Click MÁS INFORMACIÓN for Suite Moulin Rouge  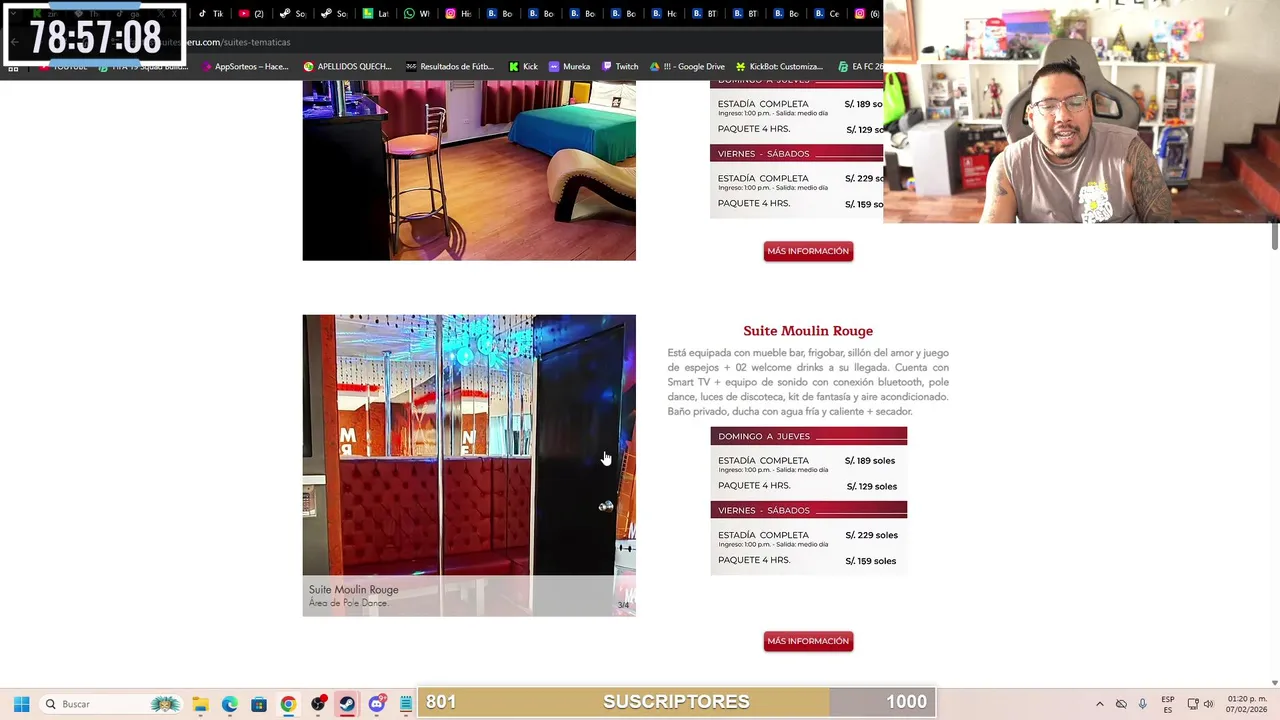click(808, 641)
